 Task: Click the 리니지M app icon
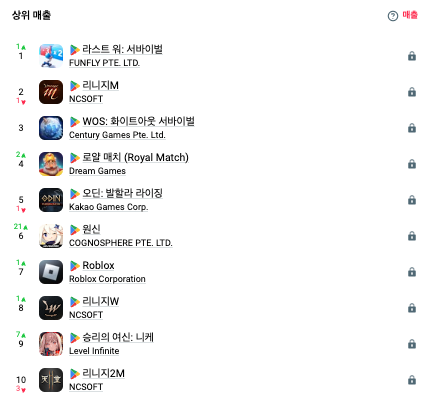pos(51,92)
